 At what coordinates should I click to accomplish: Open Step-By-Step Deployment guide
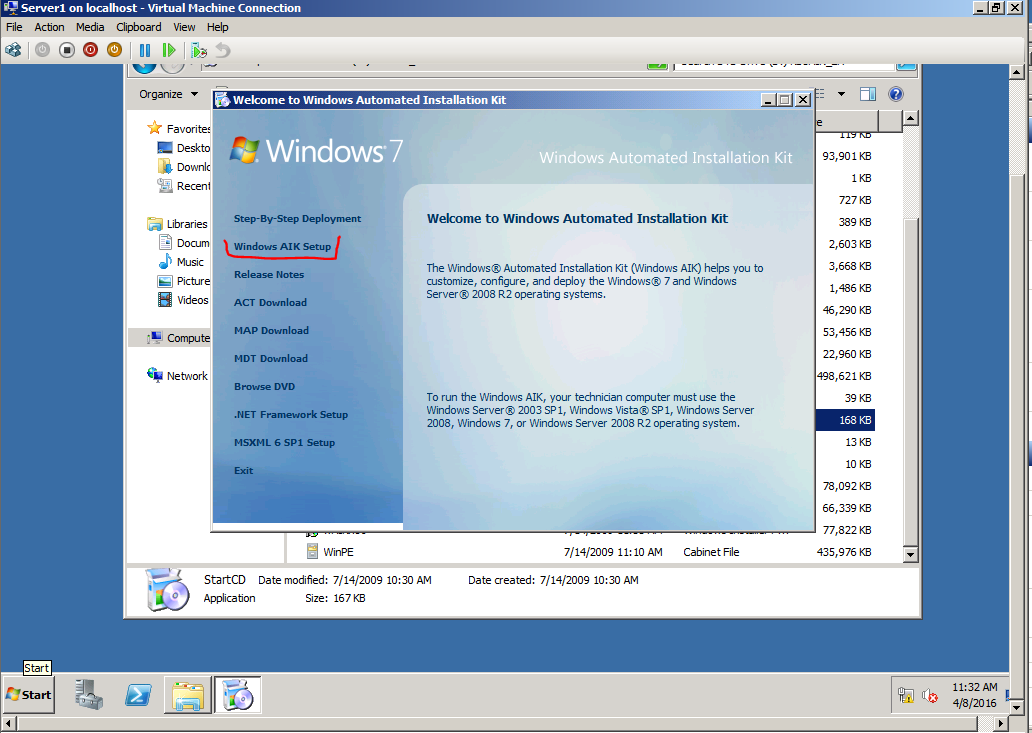[297, 218]
